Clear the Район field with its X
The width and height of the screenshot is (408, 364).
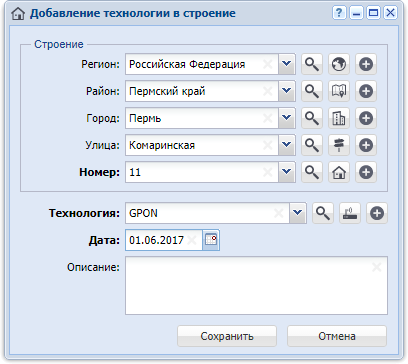point(268,91)
